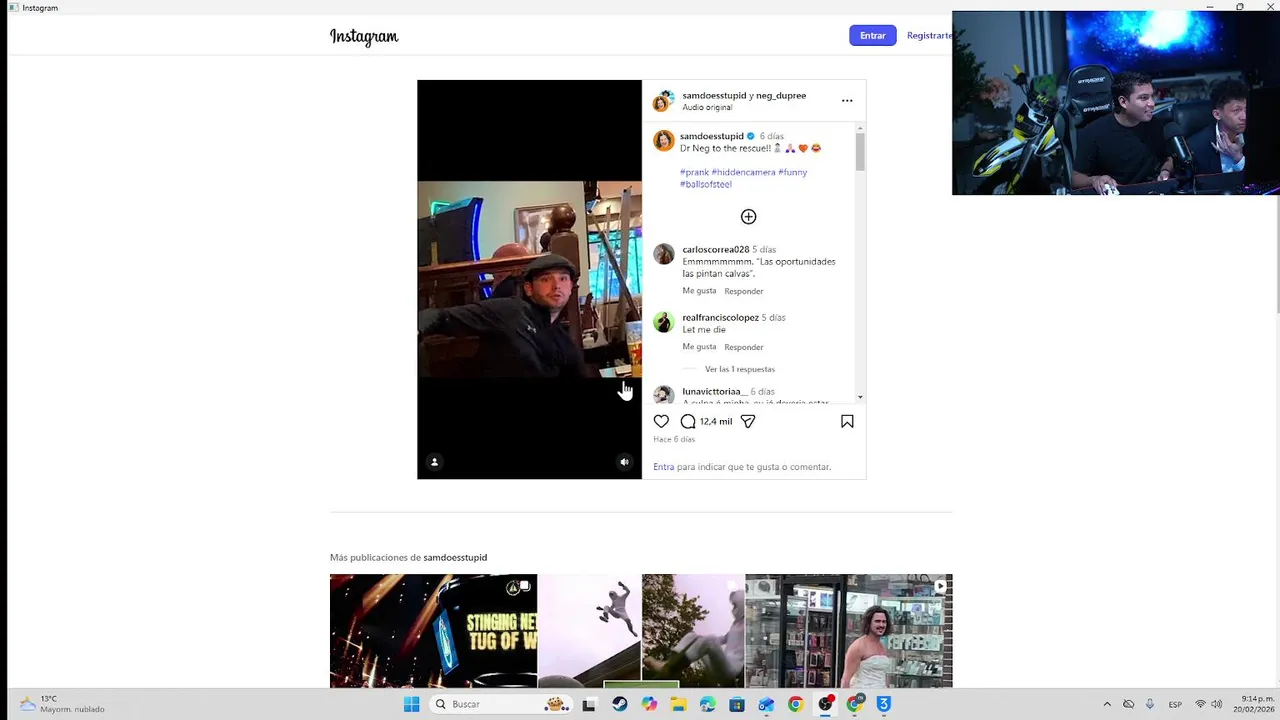This screenshot has height=720, width=1280.
Task: Click the Registrarte link
Action: (929, 35)
